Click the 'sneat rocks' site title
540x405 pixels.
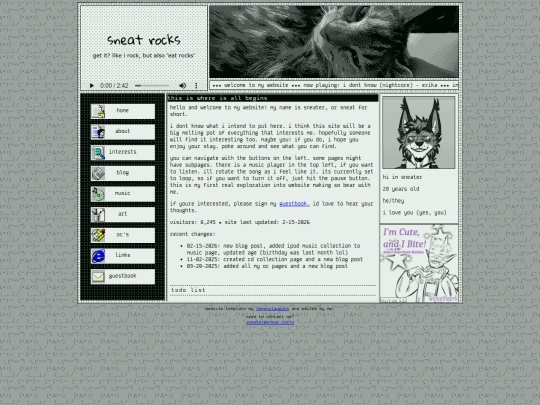tap(144, 40)
